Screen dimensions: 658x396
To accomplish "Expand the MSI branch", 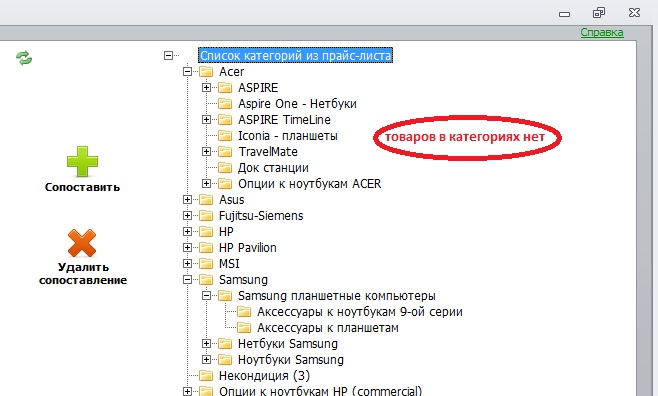I will click(187, 263).
